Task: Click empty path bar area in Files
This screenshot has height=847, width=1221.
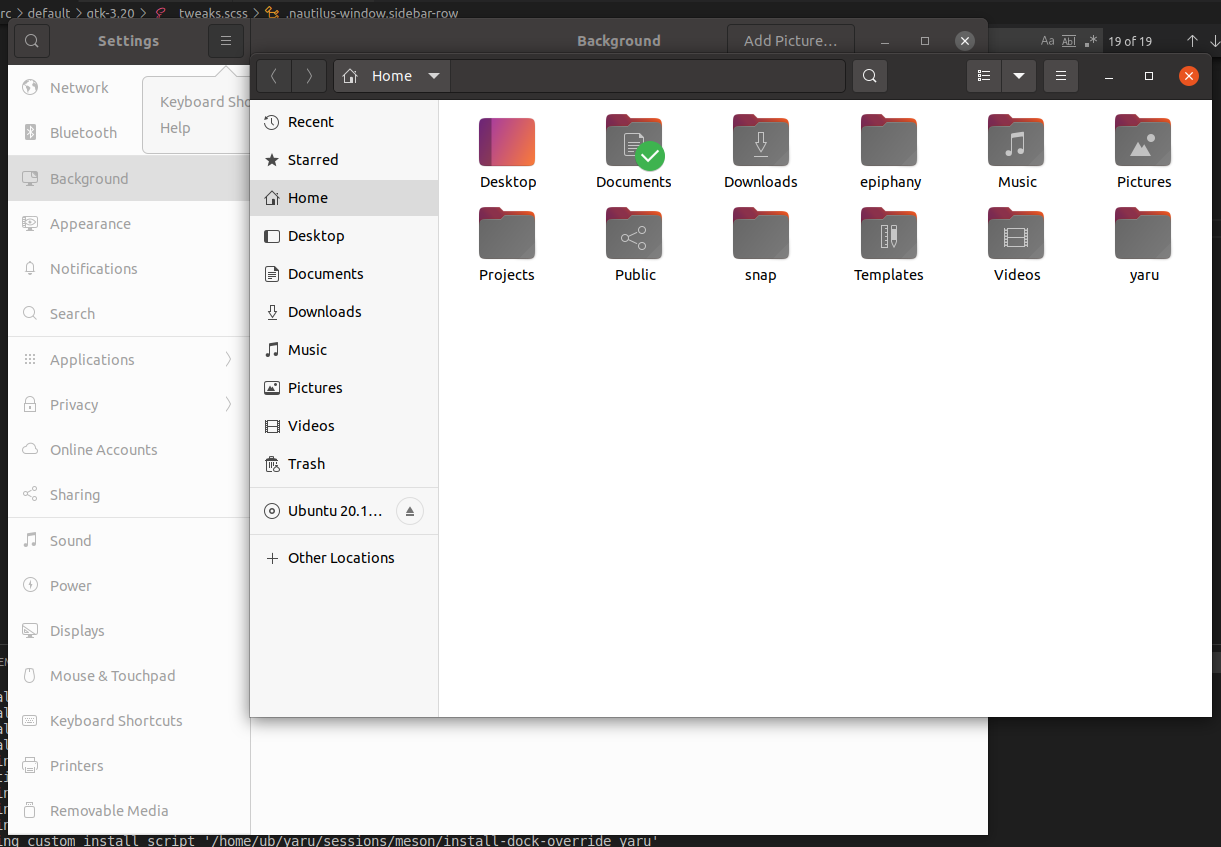Action: [x=648, y=76]
